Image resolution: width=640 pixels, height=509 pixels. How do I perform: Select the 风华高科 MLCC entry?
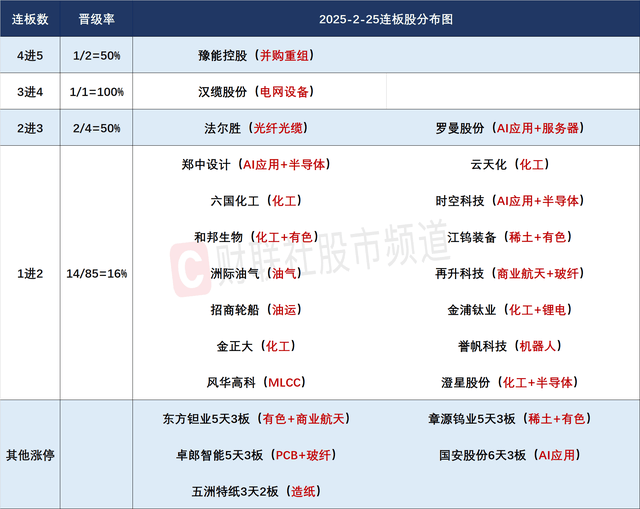(x=207, y=382)
